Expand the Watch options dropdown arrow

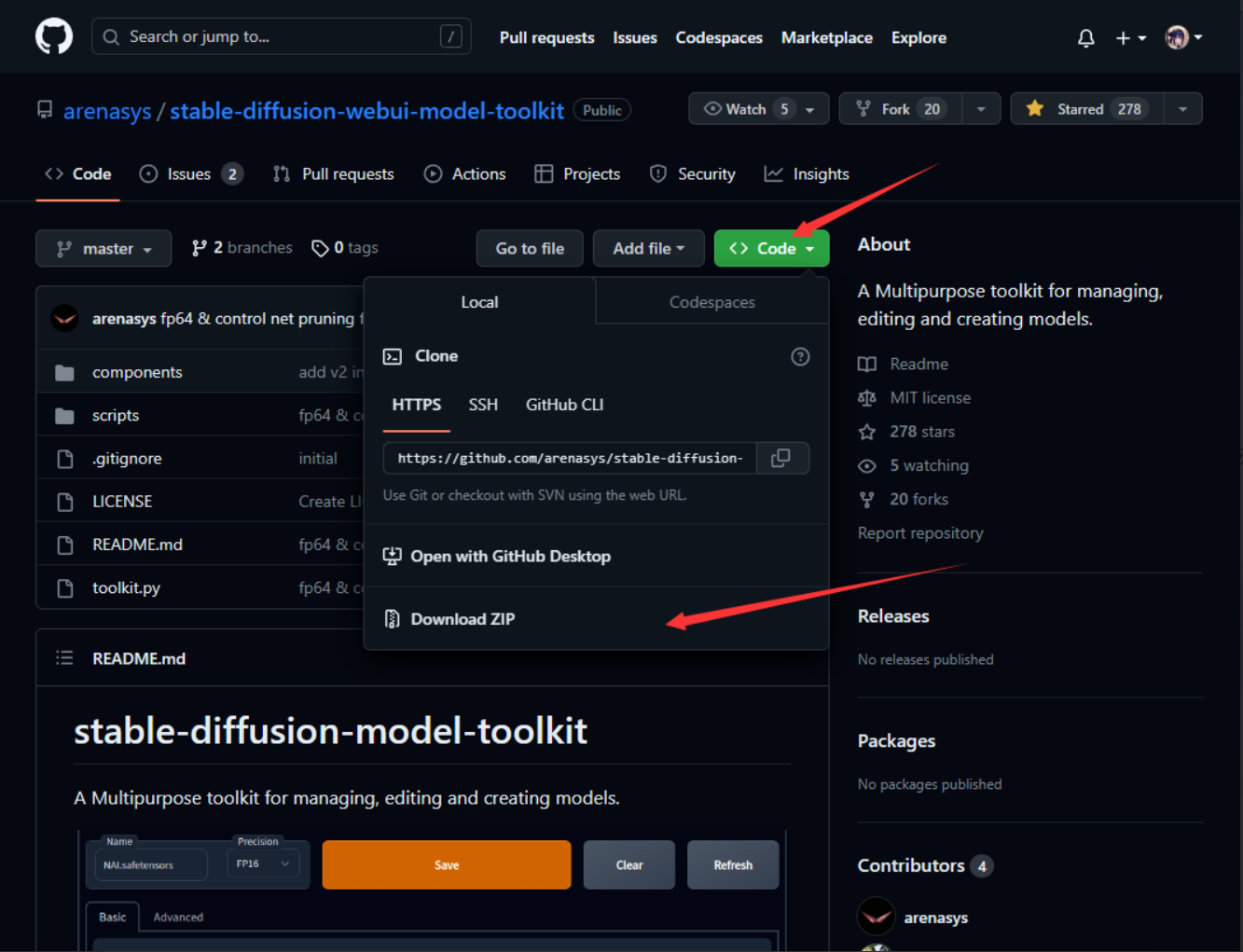[810, 109]
